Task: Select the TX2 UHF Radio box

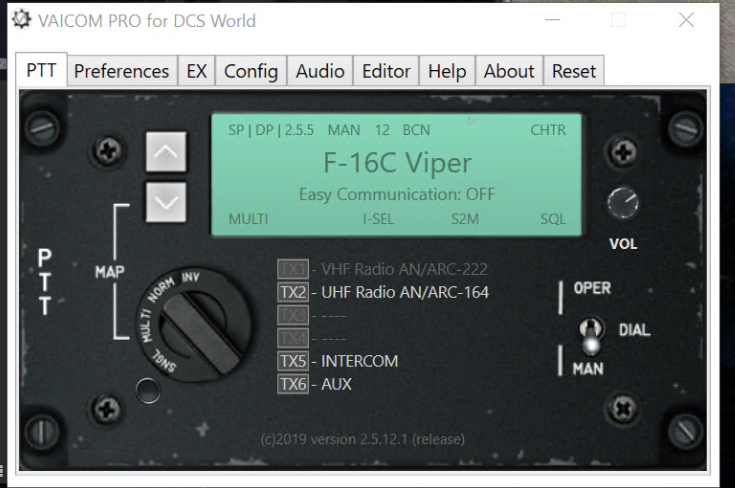Action: click(x=292, y=292)
